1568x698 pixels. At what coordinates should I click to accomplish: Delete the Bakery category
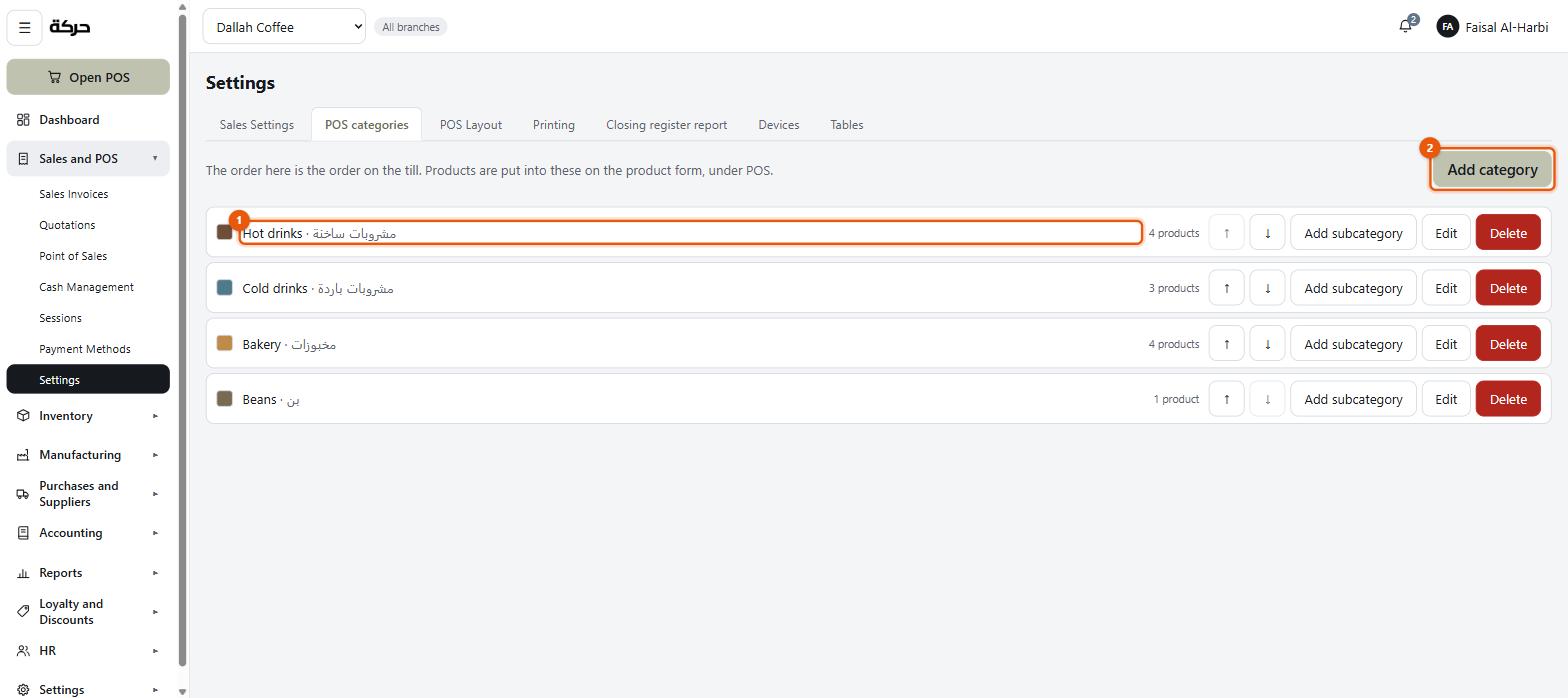click(x=1508, y=344)
